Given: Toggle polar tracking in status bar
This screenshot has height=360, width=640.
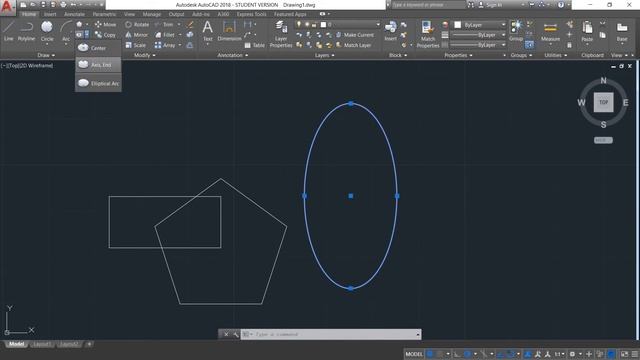Looking at the screenshot, I should [468, 354].
